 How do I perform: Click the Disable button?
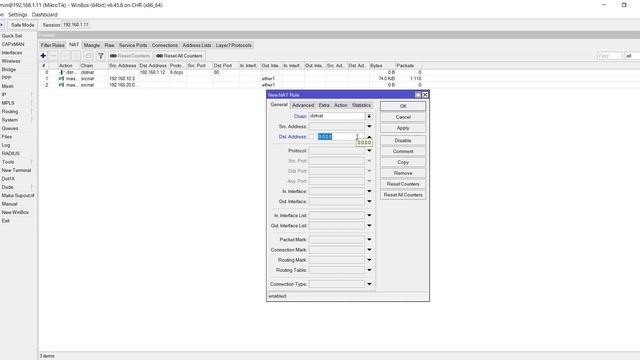pos(403,140)
